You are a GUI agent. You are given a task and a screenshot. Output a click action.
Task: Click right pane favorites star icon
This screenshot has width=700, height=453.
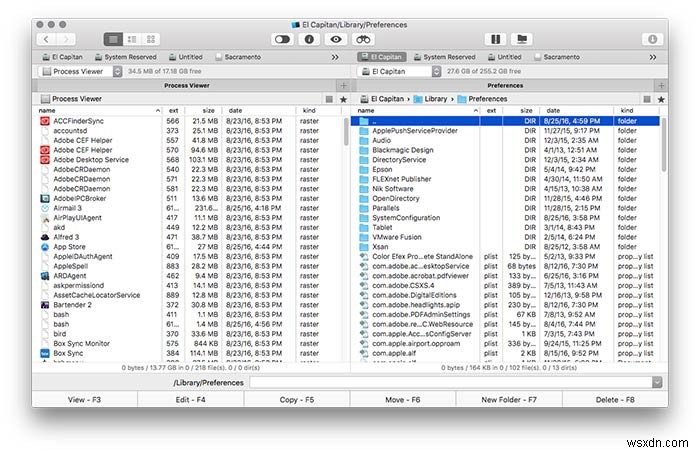pyautogui.click(x=661, y=100)
